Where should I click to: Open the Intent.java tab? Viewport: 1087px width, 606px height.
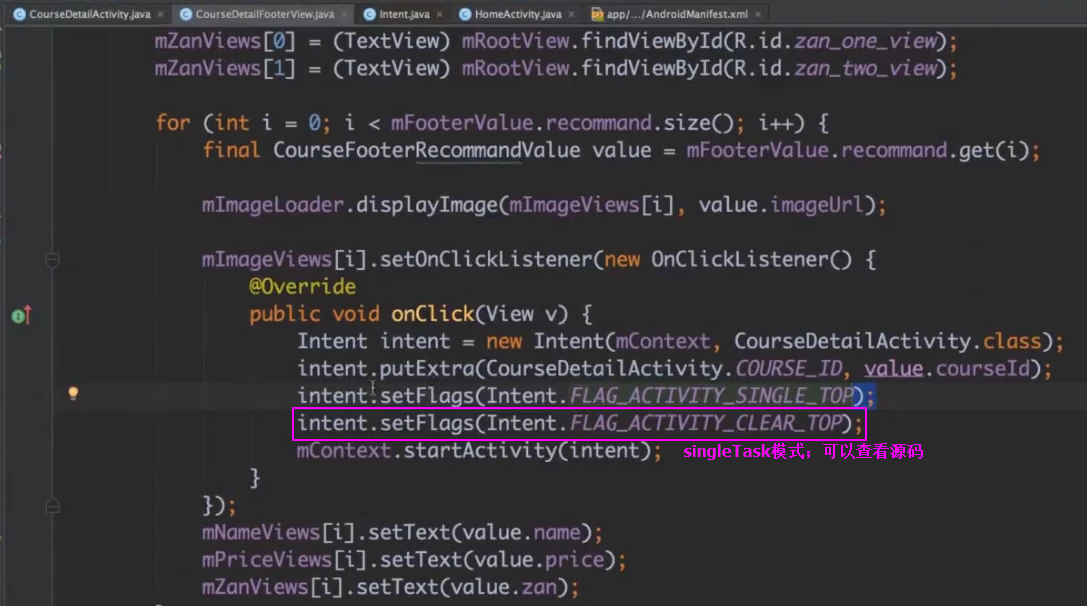point(404,14)
